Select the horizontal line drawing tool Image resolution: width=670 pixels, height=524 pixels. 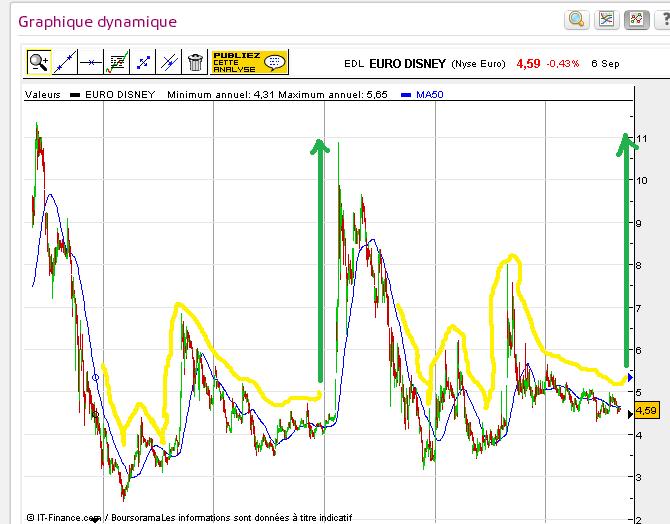tap(91, 62)
